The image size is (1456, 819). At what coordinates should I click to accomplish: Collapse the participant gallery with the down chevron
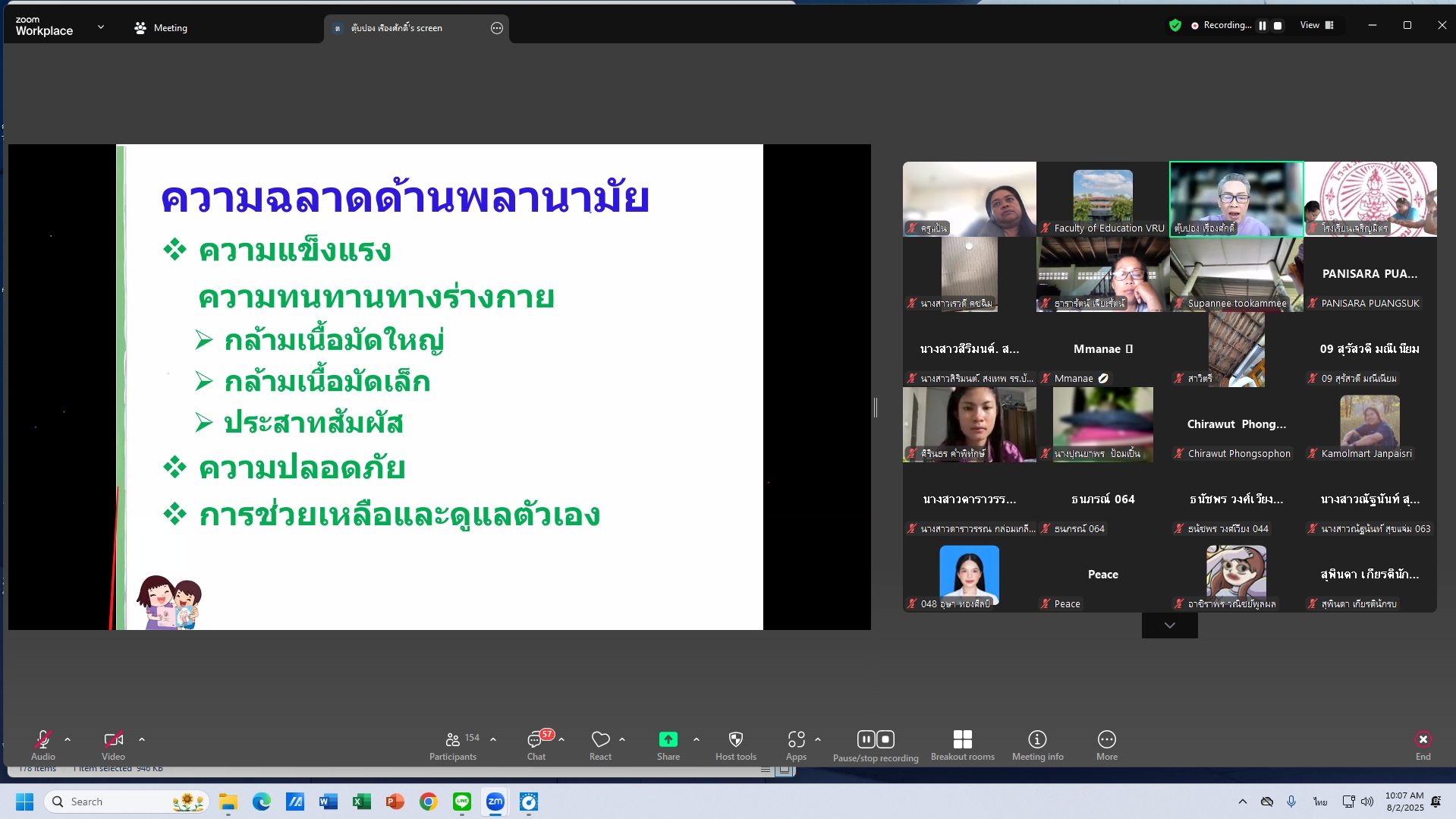pyautogui.click(x=1168, y=625)
